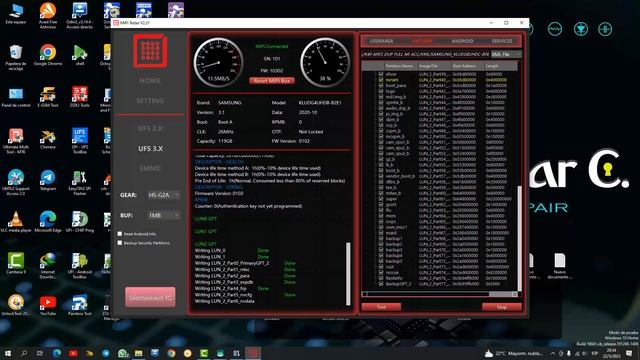Open Avast Free Antivirus desktop icon
The width and height of the screenshot is (640, 360).
coord(48,16)
